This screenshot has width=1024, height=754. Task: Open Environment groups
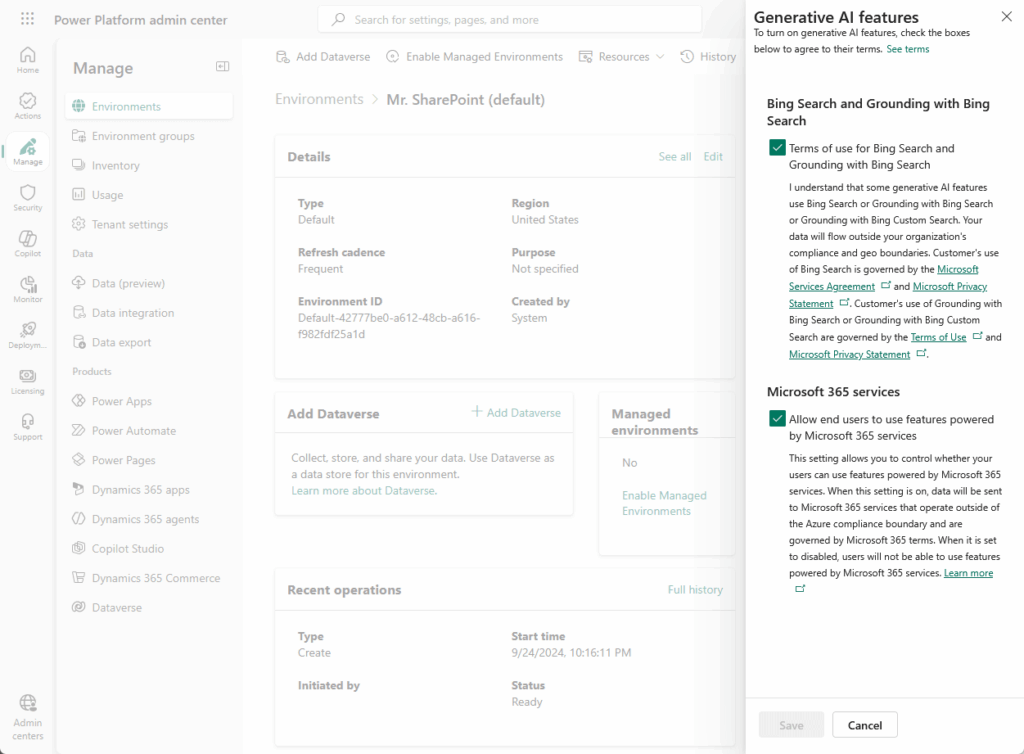point(149,136)
